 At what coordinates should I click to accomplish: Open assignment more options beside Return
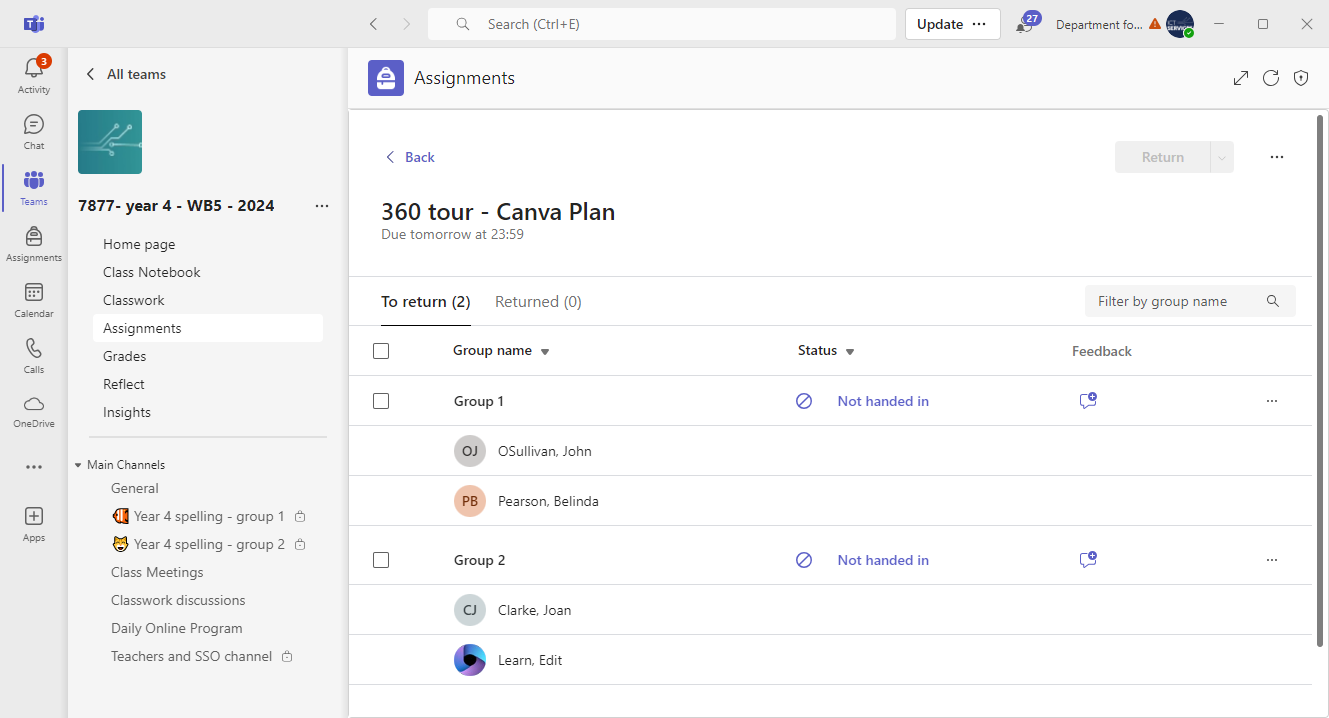point(1276,157)
